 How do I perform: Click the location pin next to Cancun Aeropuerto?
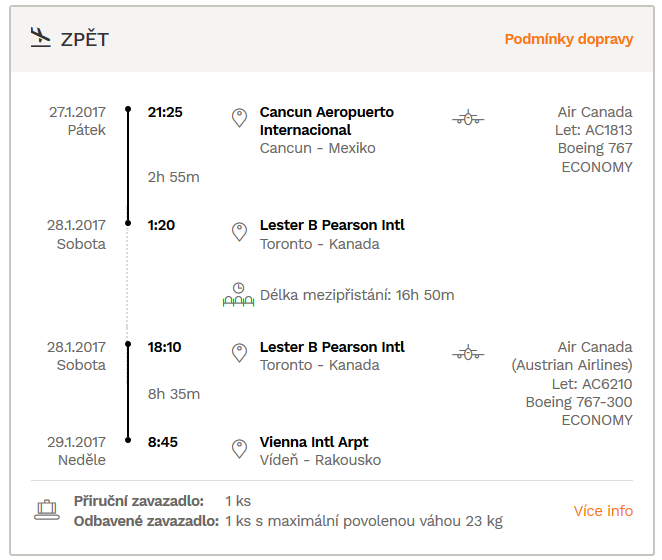click(239, 118)
